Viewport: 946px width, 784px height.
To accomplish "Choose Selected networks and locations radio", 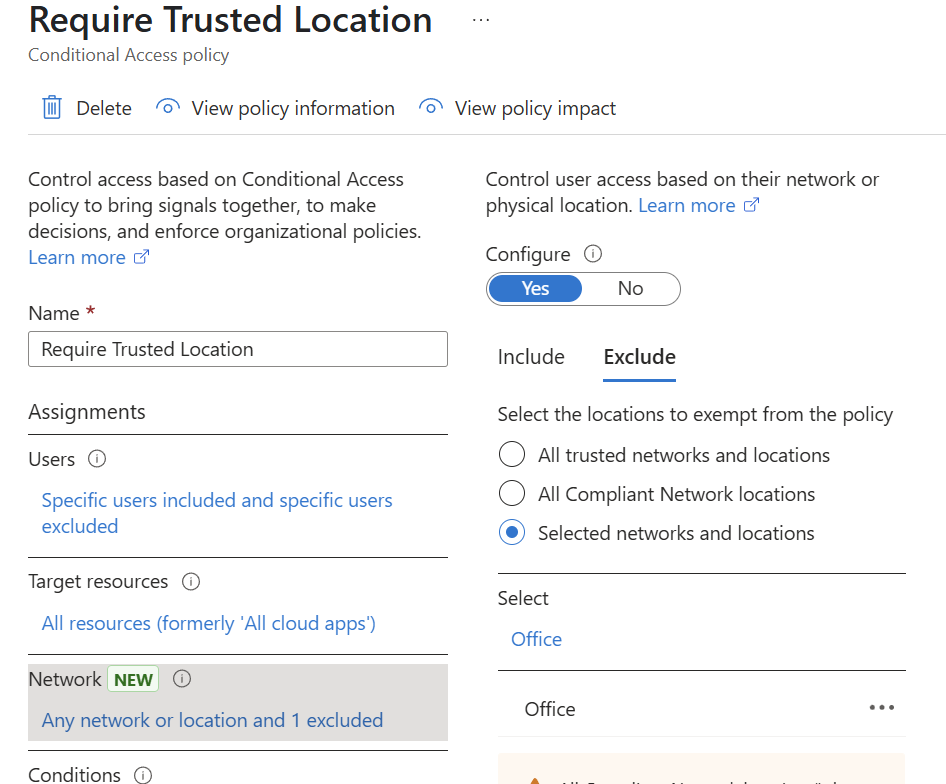I will coord(512,533).
